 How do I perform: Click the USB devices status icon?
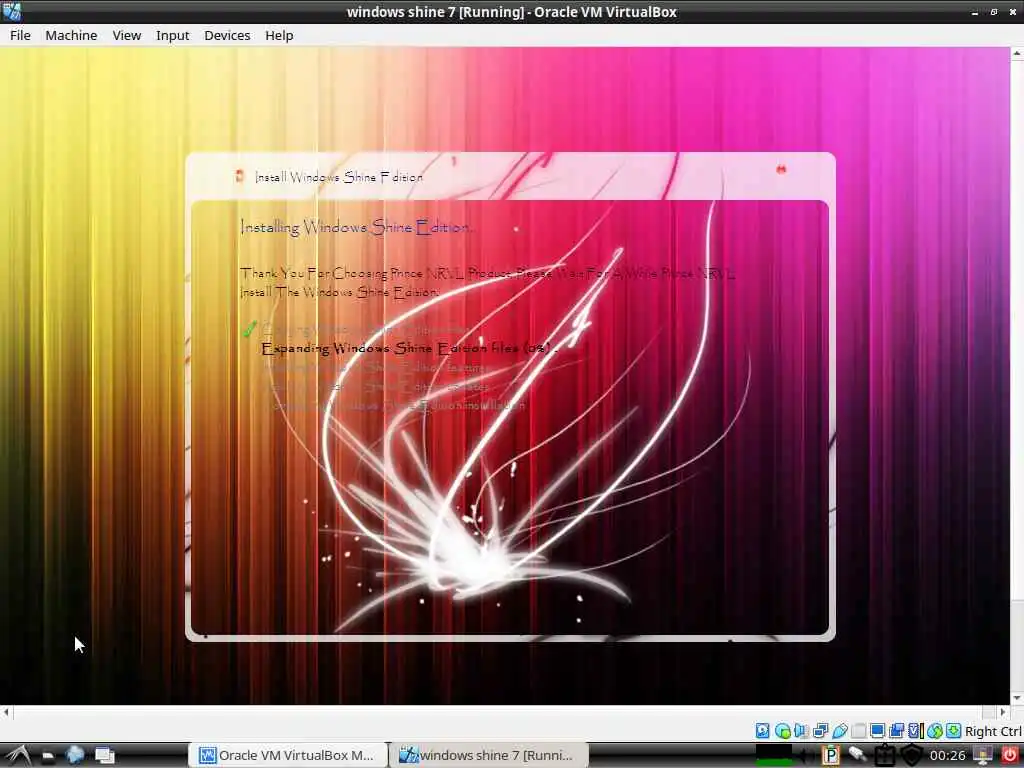click(x=840, y=731)
